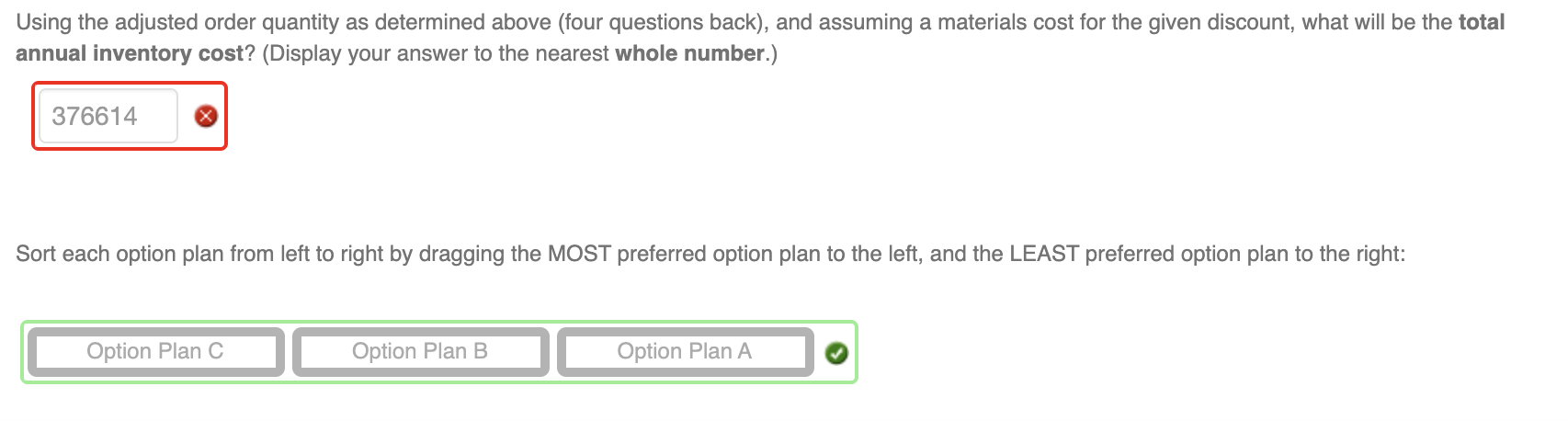This screenshot has height=421, width=1568.
Task: Click the left edge of the green sorting container
Action: pos(22,351)
